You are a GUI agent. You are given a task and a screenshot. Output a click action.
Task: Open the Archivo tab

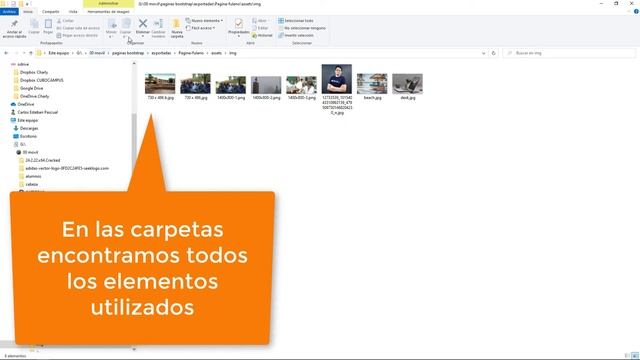point(9,12)
